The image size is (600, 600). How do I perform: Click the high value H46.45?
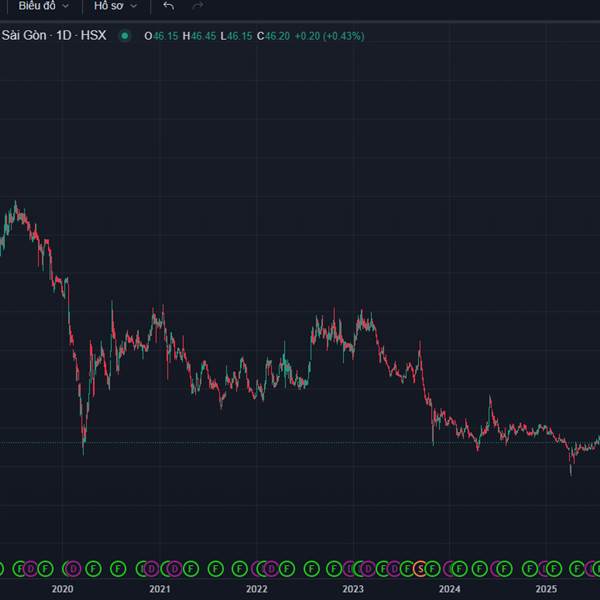(x=199, y=36)
